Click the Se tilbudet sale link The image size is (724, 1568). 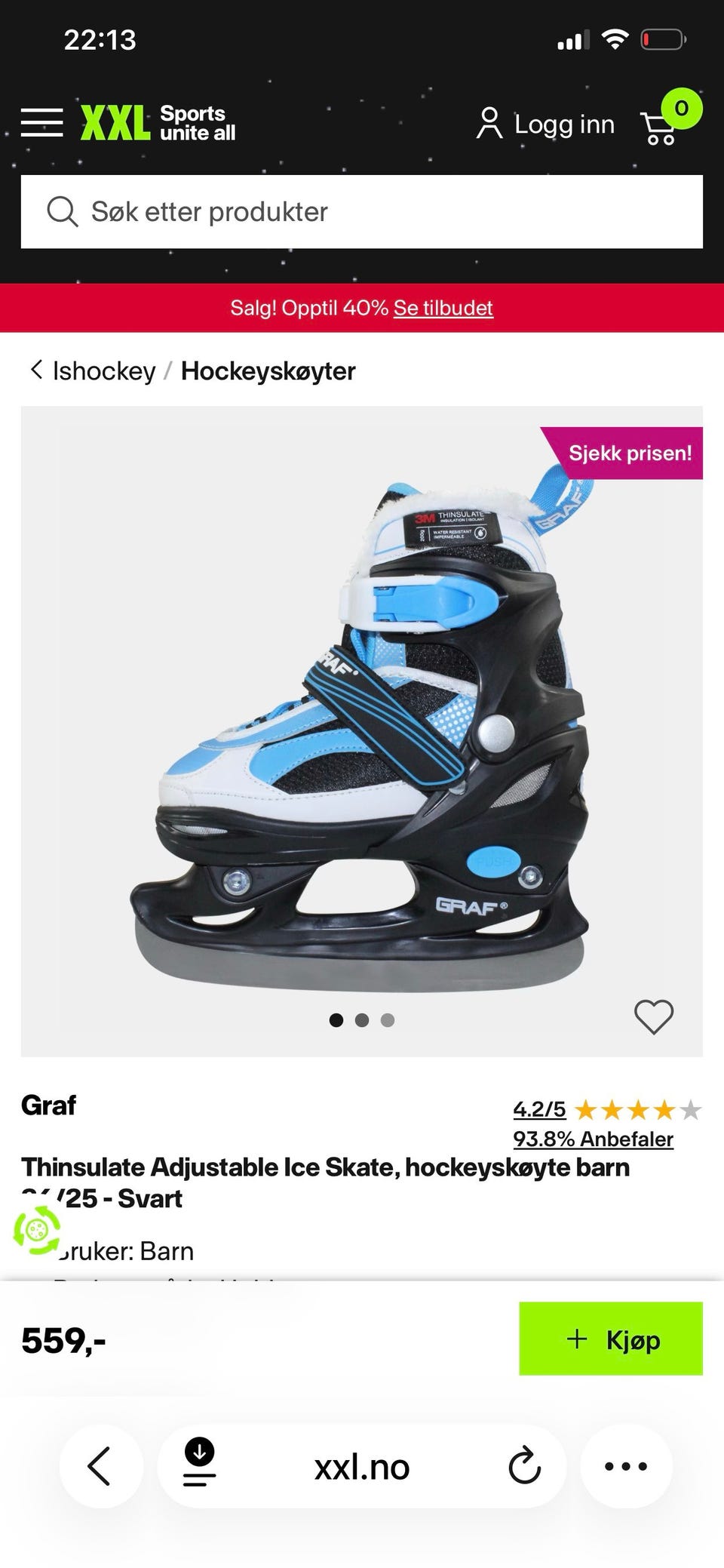tap(443, 308)
